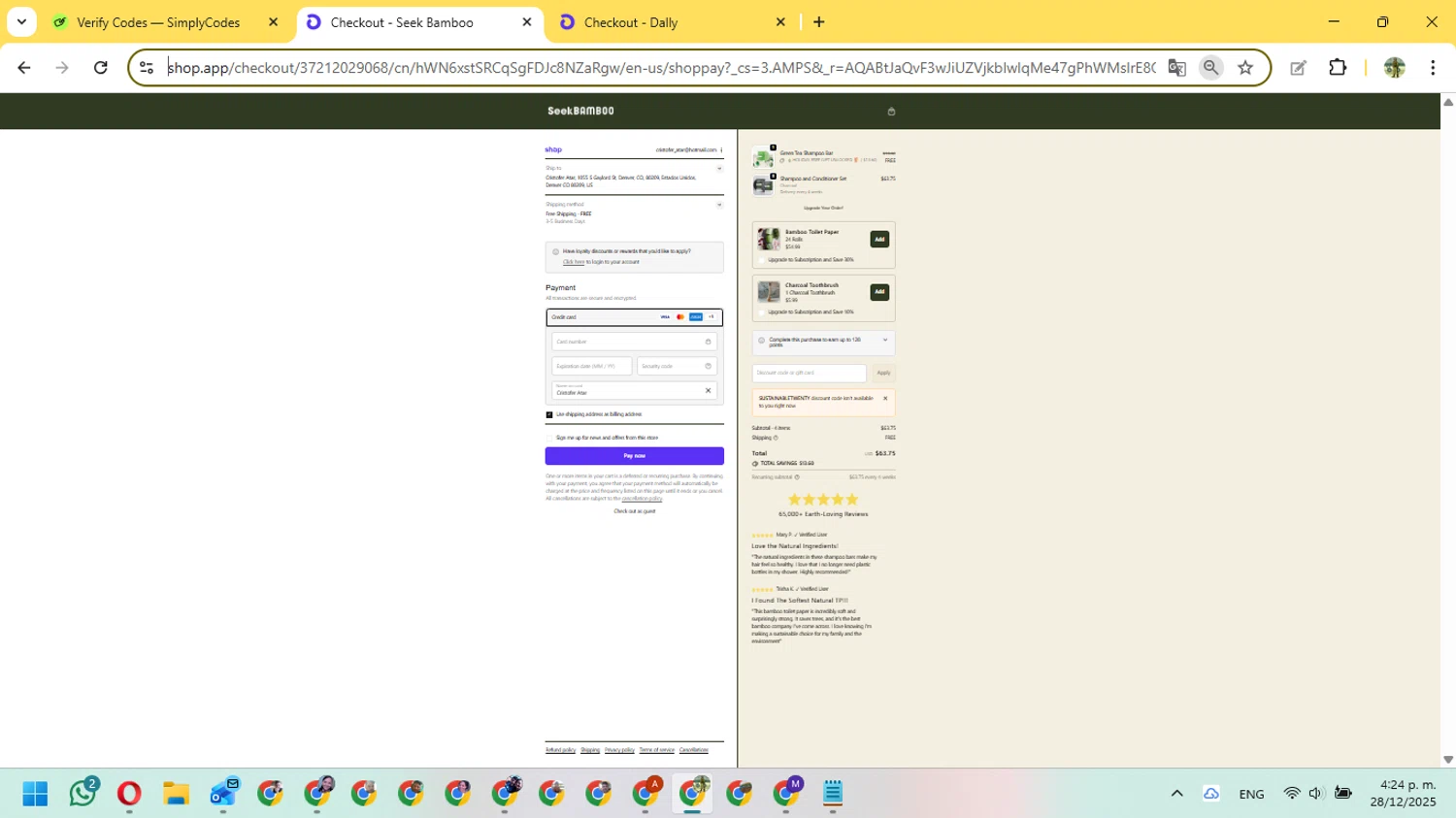This screenshot has width=1456, height=818.
Task: Click the translate page icon
Action: [1176, 67]
